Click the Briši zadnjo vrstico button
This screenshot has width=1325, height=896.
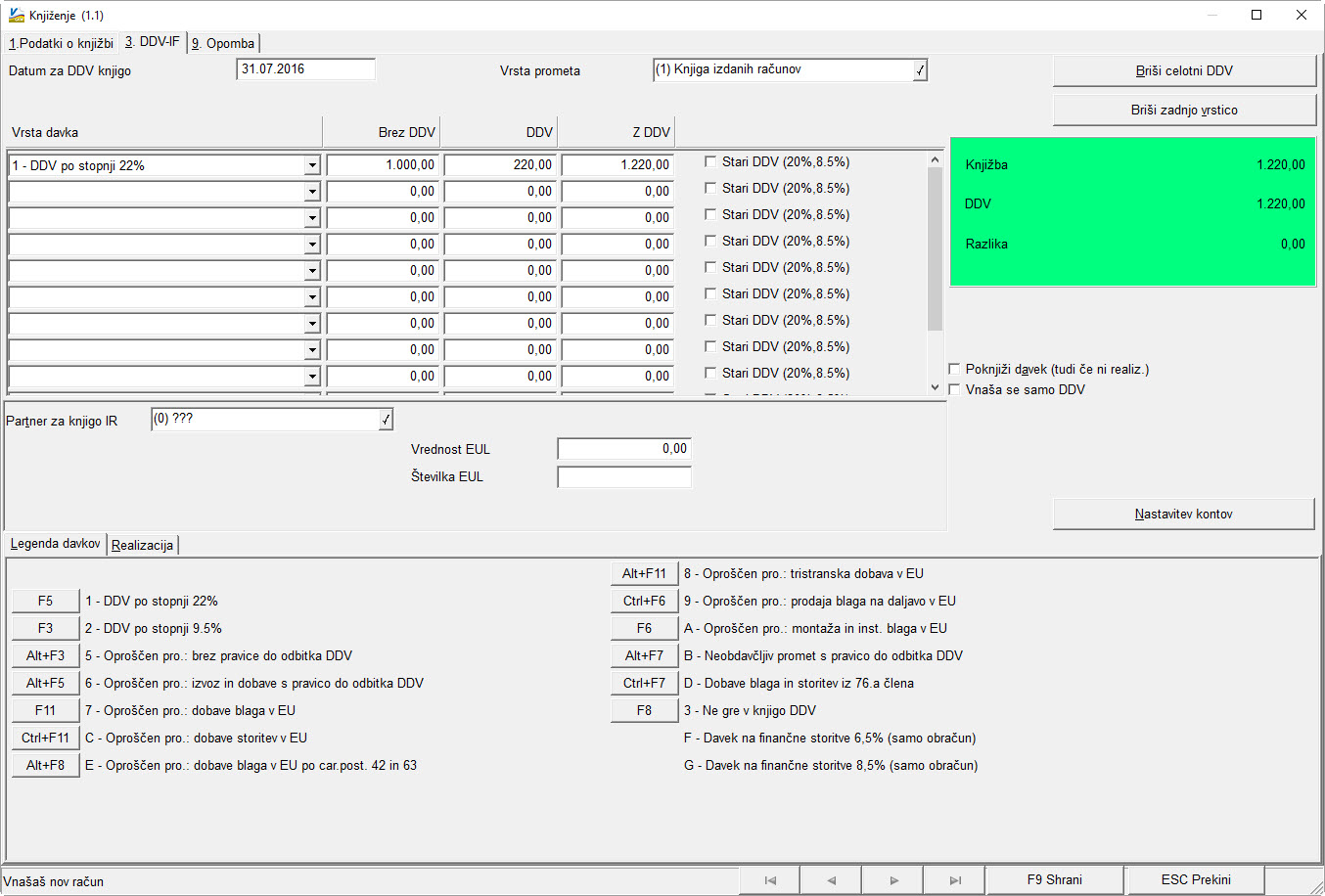tap(1184, 110)
